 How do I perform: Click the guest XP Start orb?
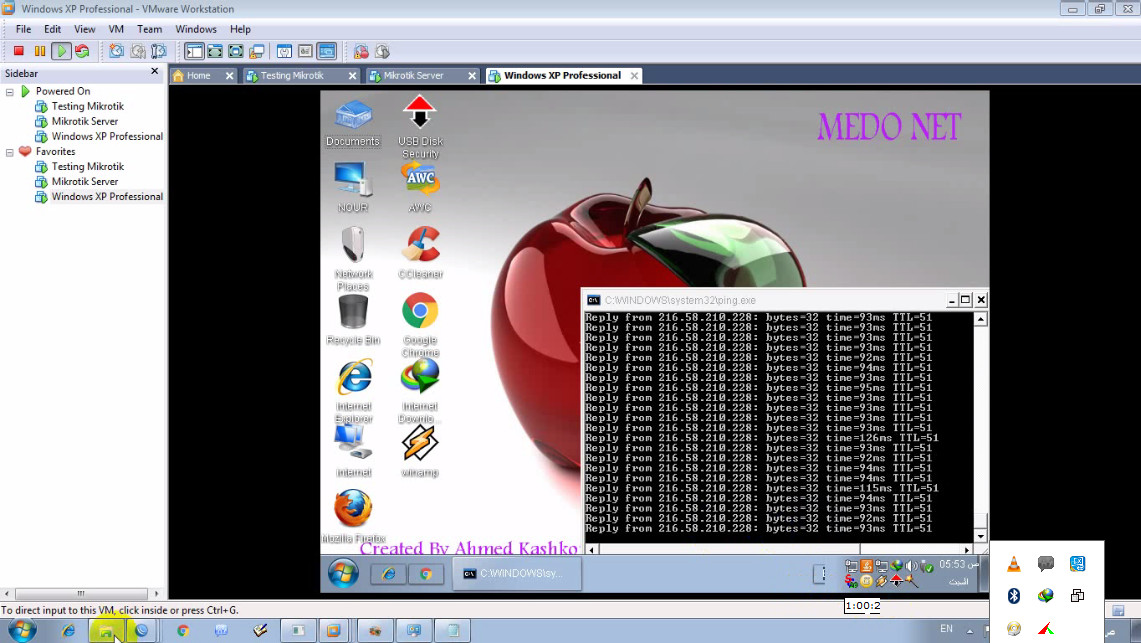(x=343, y=573)
